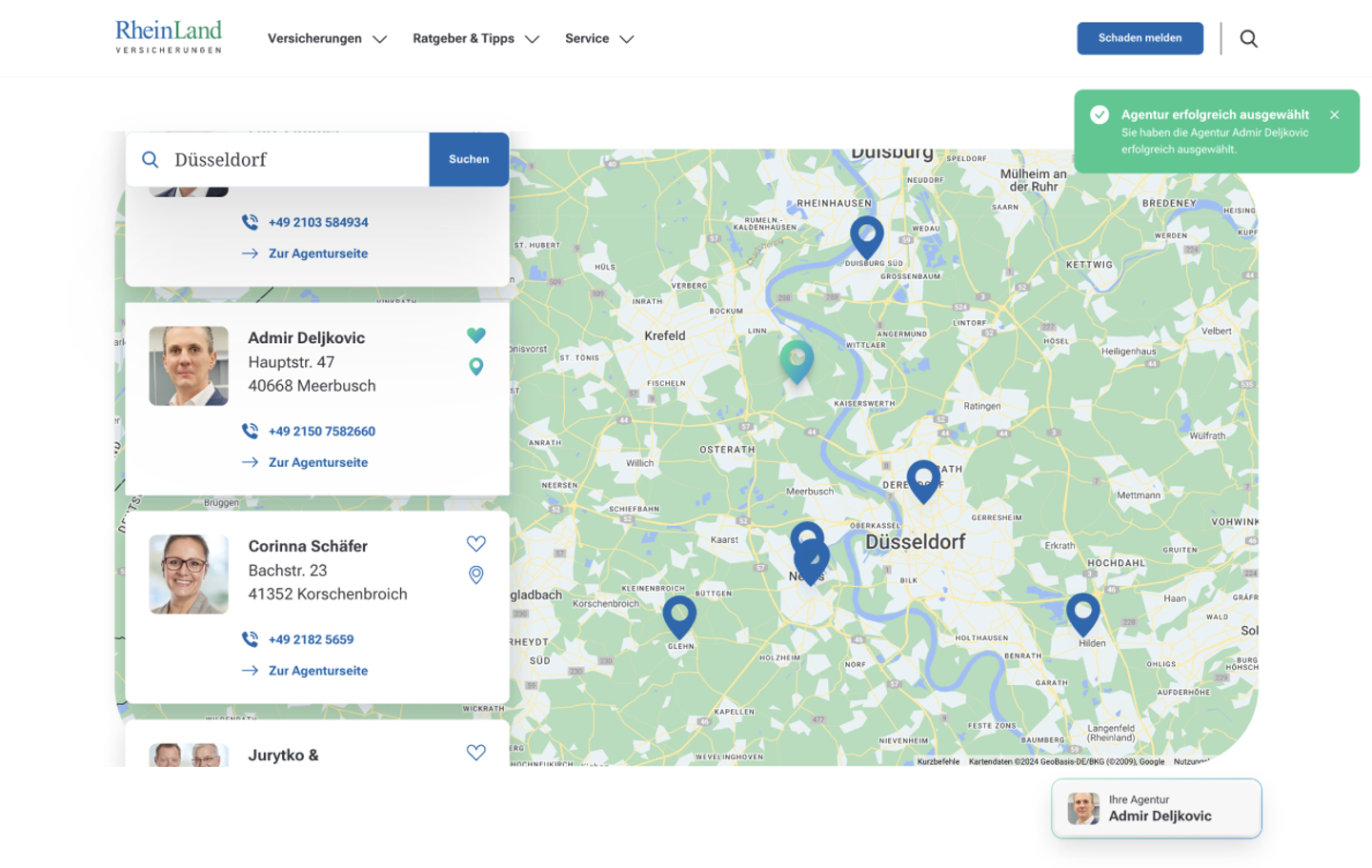Click the Suchen button

coord(469,159)
